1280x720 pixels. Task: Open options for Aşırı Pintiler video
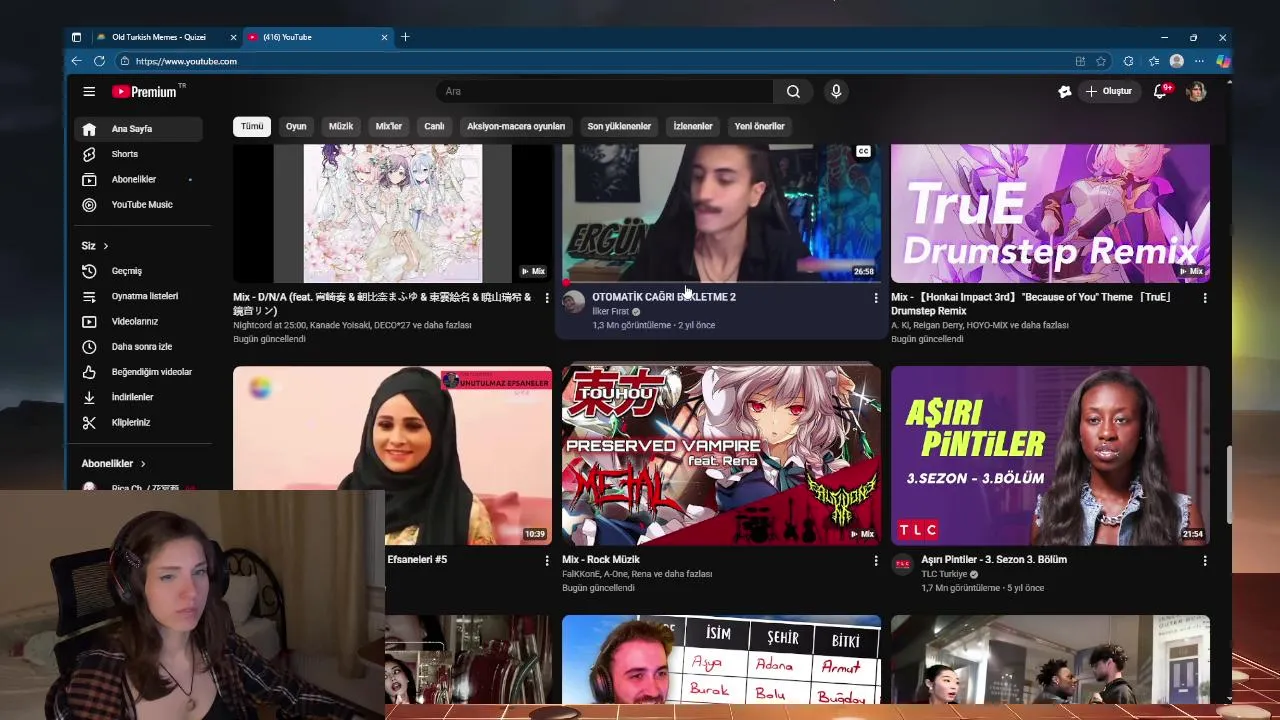pyautogui.click(x=1204, y=561)
